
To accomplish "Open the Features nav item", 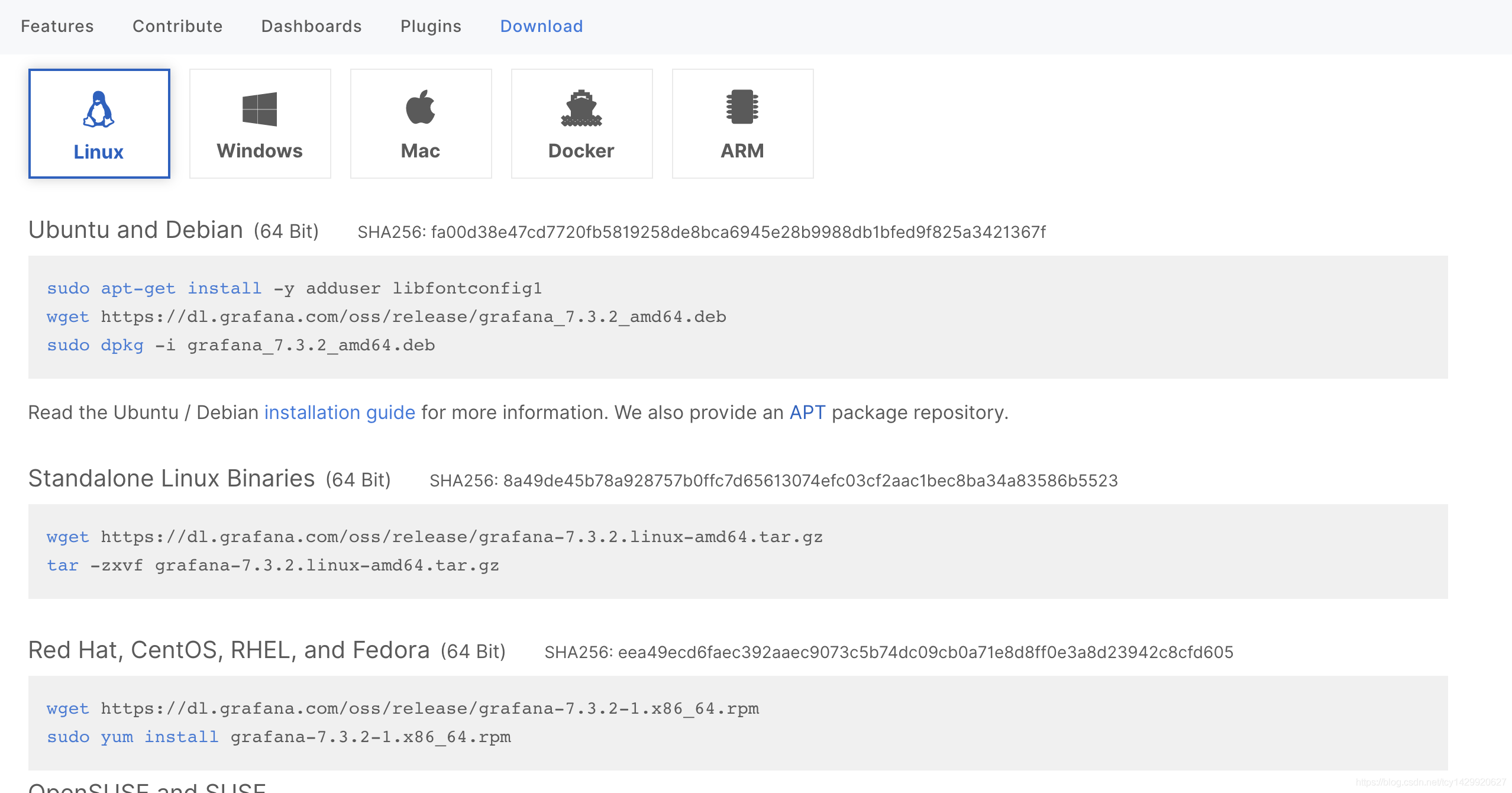I will (57, 26).
